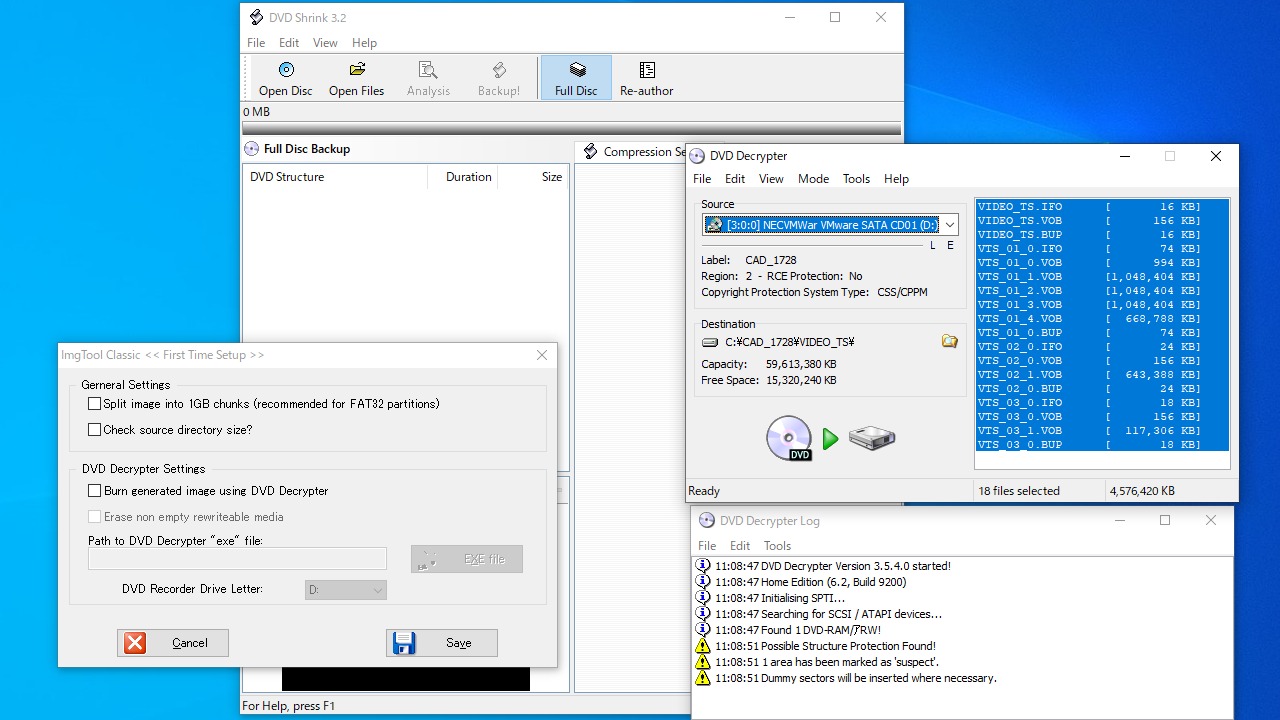Image resolution: width=1280 pixels, height=720 pixels.
Task: Click info icon beside Version 3.5.4.0 started
Action: pos(703,566)
